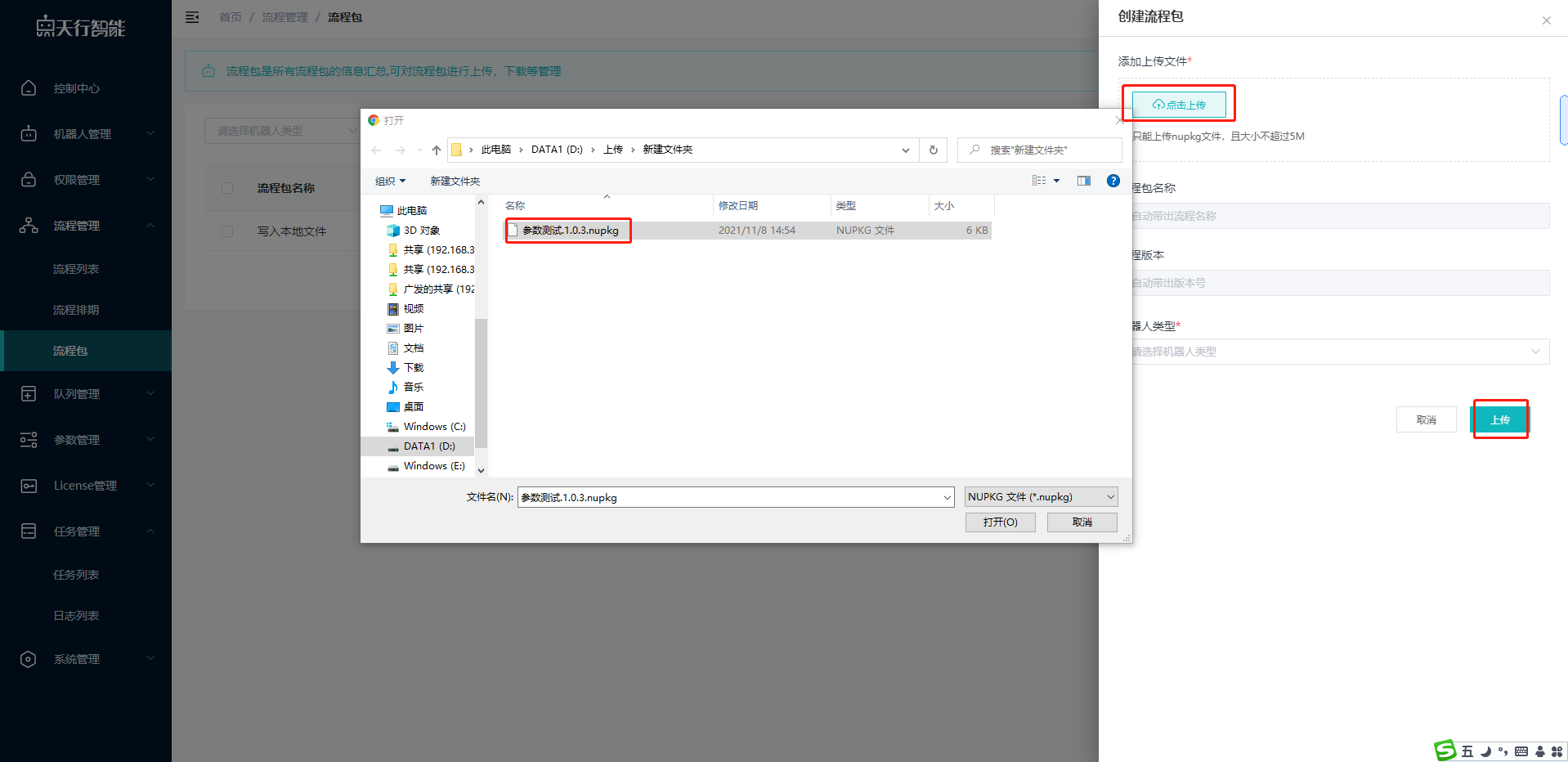Click 新建文件夹 button in dialog toolbar
The image size is (1568, 762).
point(455,182)
